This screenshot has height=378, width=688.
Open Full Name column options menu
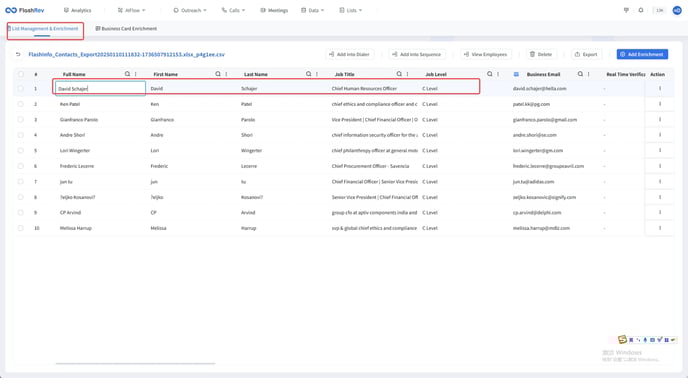[136, 74]
